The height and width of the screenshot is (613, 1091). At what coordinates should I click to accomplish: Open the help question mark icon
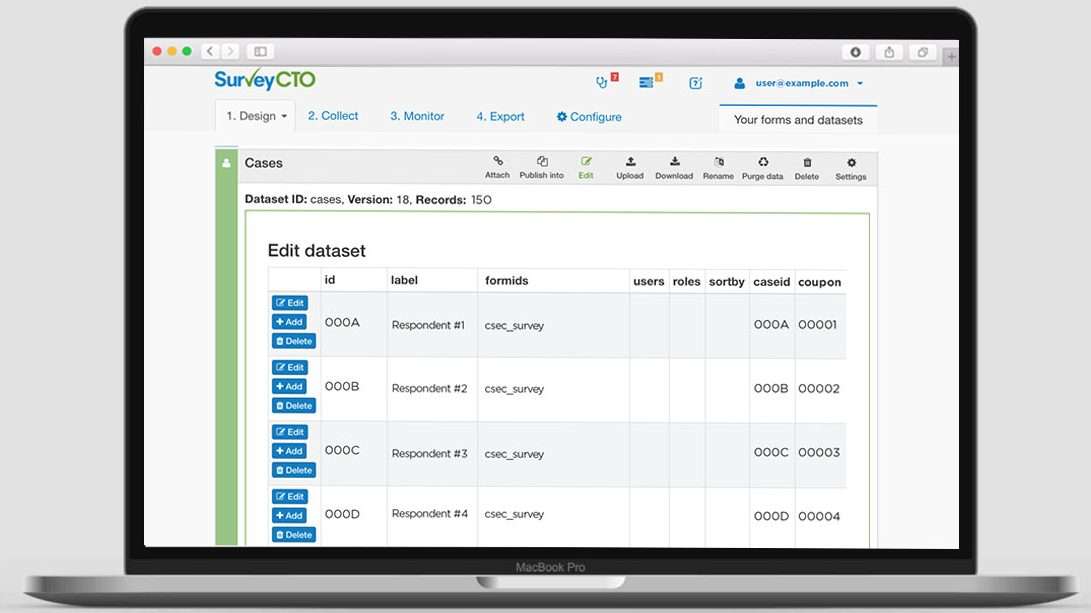click(696, 83)
